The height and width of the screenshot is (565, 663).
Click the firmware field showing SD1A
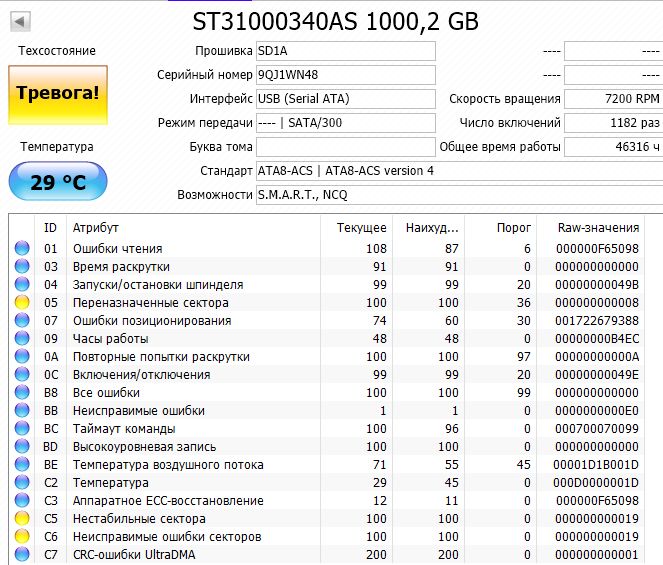pyautogui.click(x=345, y=51)
